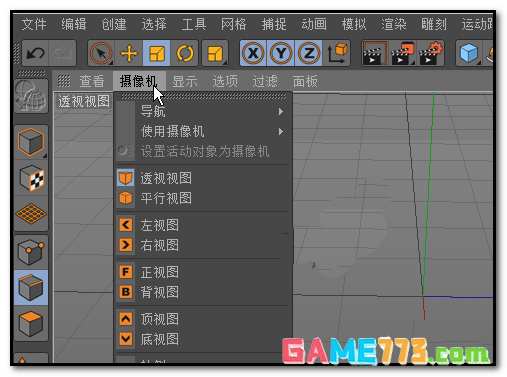Open the 文件 menu

coord(34,24)
